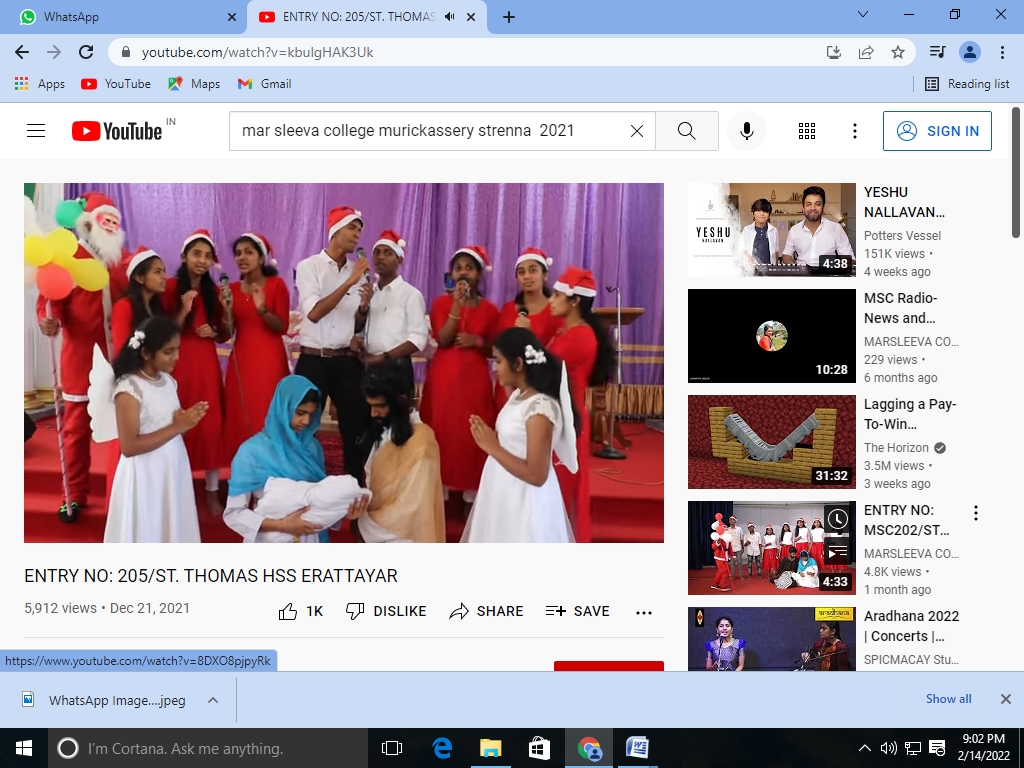Open YouTube settings three-dot menu
The image size is (1024, 768).
(x=854, y=131)
